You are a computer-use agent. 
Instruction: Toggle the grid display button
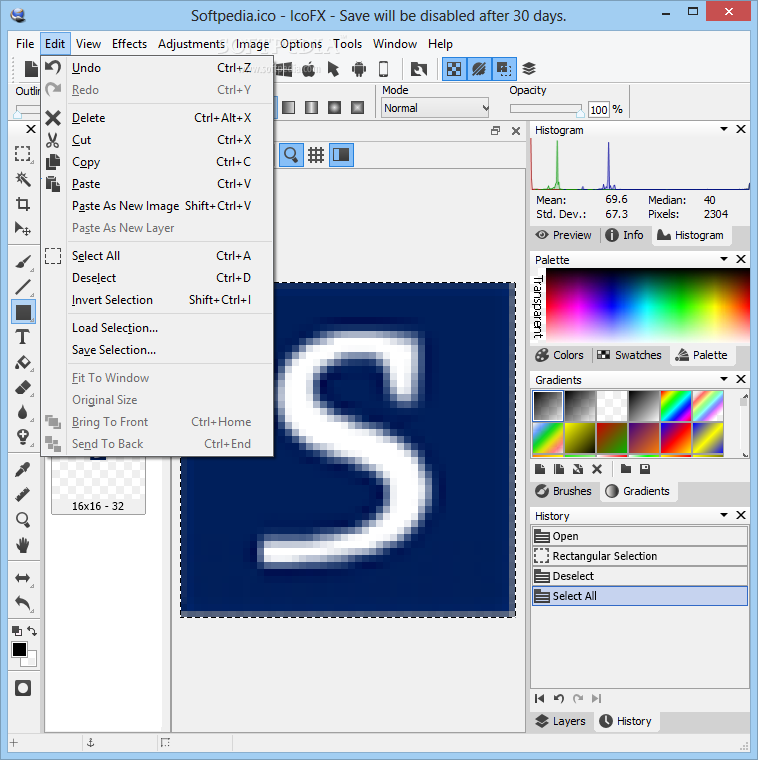[316, 155]
